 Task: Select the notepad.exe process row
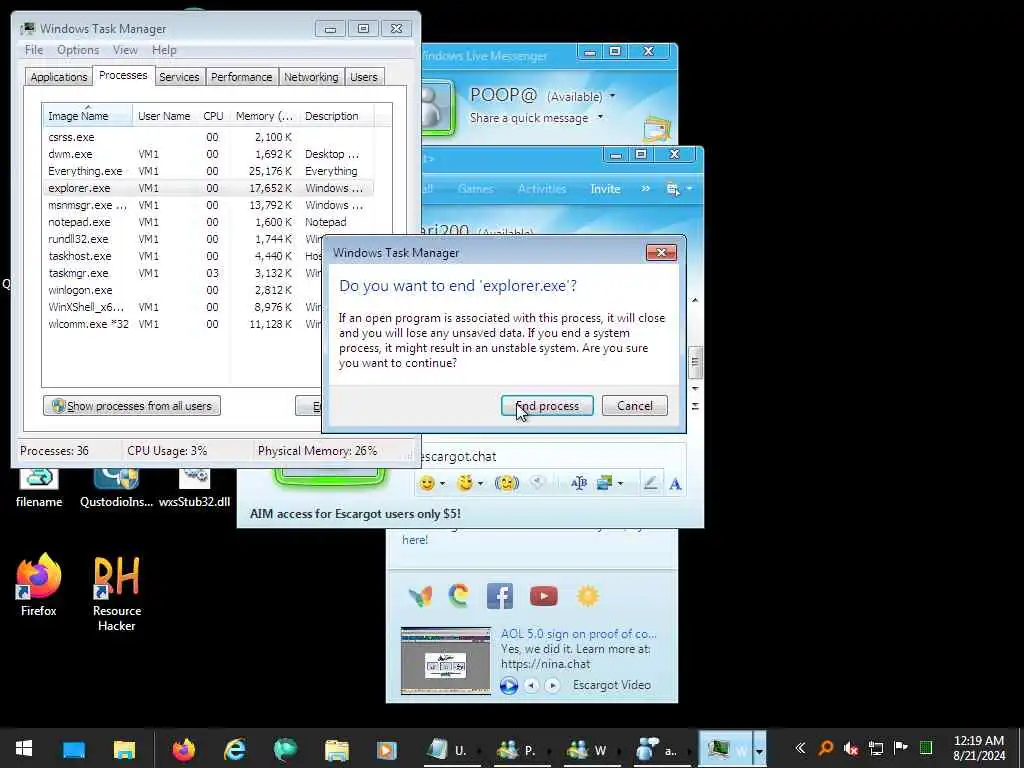[x=208, y=222]
